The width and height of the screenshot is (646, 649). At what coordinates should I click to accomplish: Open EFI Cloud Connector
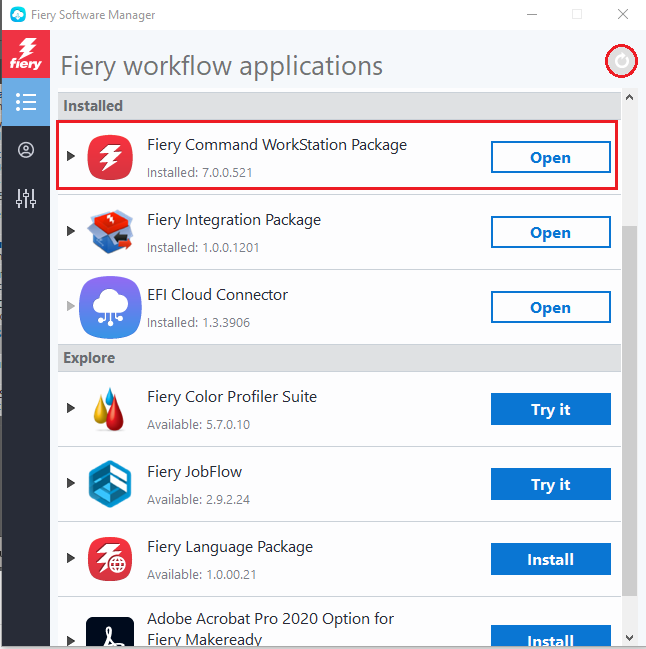click(550, 307)
